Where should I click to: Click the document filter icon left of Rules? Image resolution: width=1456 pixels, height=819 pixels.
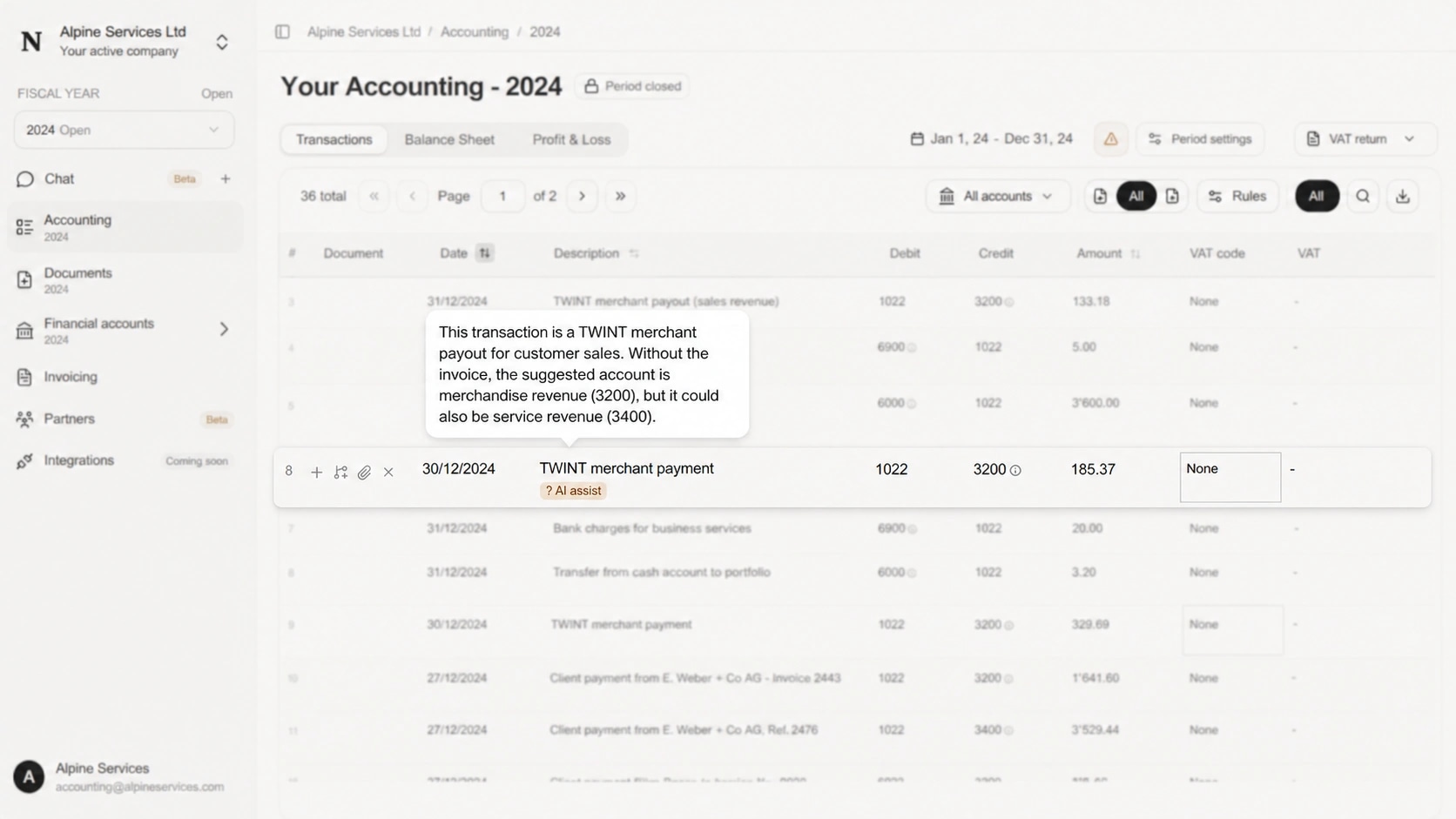click(1172, 197)
